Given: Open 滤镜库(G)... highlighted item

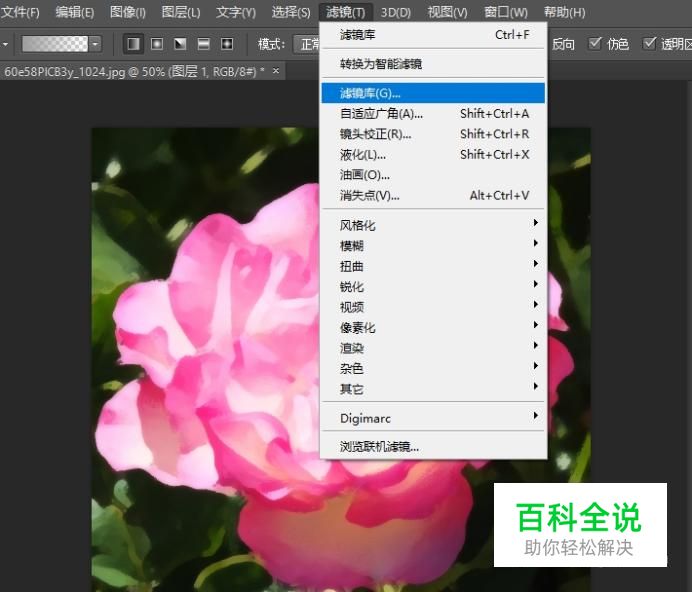Looking at the screenshot, I should [434, 93].
